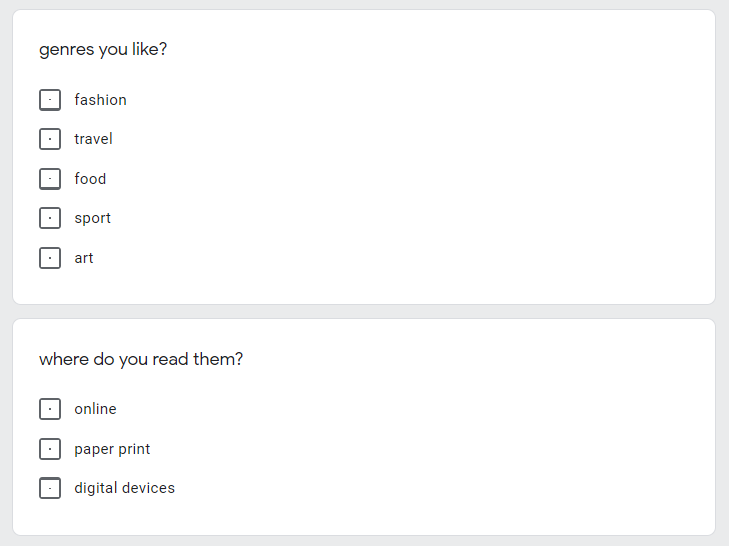Screen dimensions: 729x546
Task: Click the 'genres you like?' question title
Action: point(103,49)
